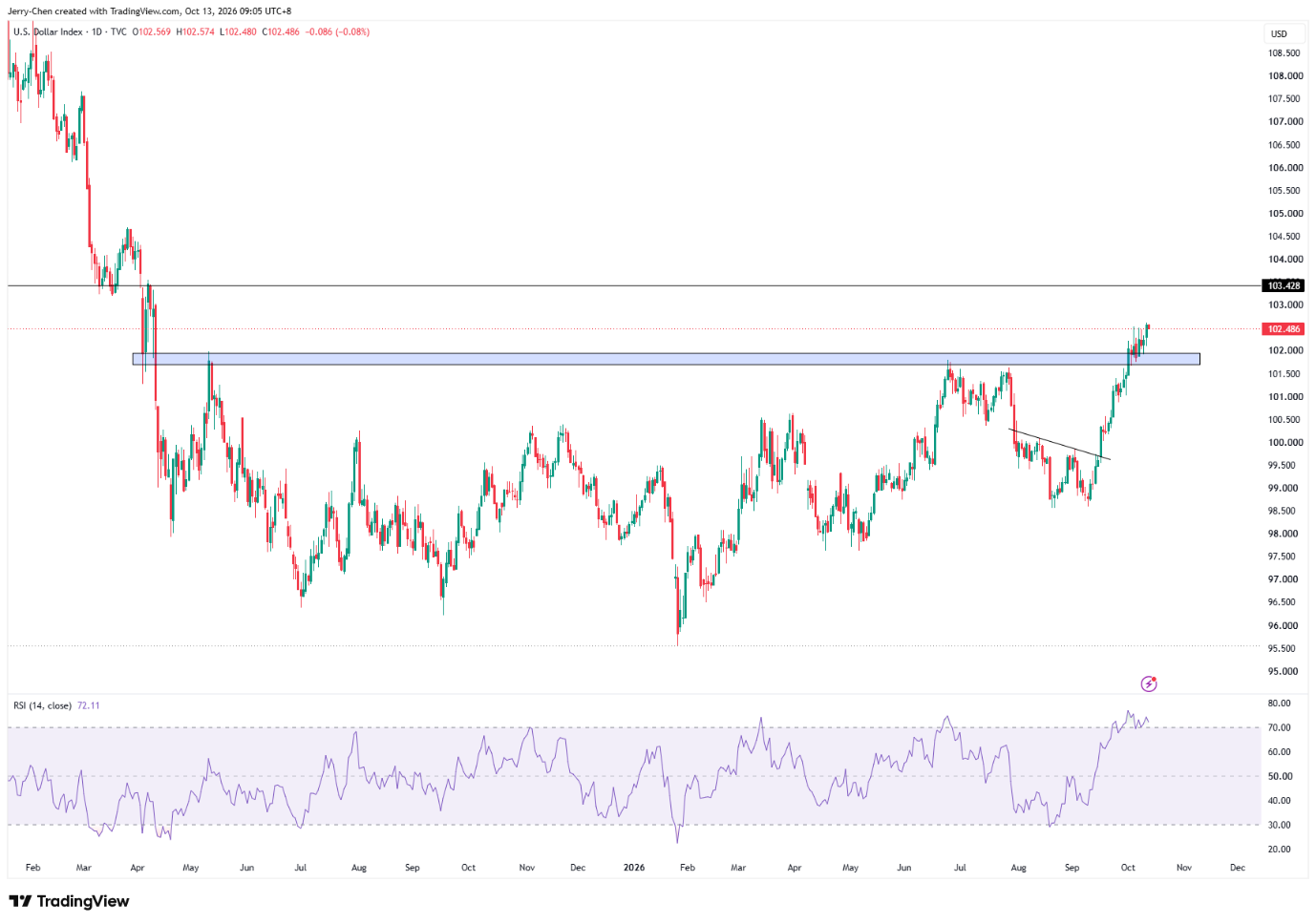Click the purple lightning event icon
Screen dimensions: 1316x924
pyautogui.click(x=1149, y=683)
